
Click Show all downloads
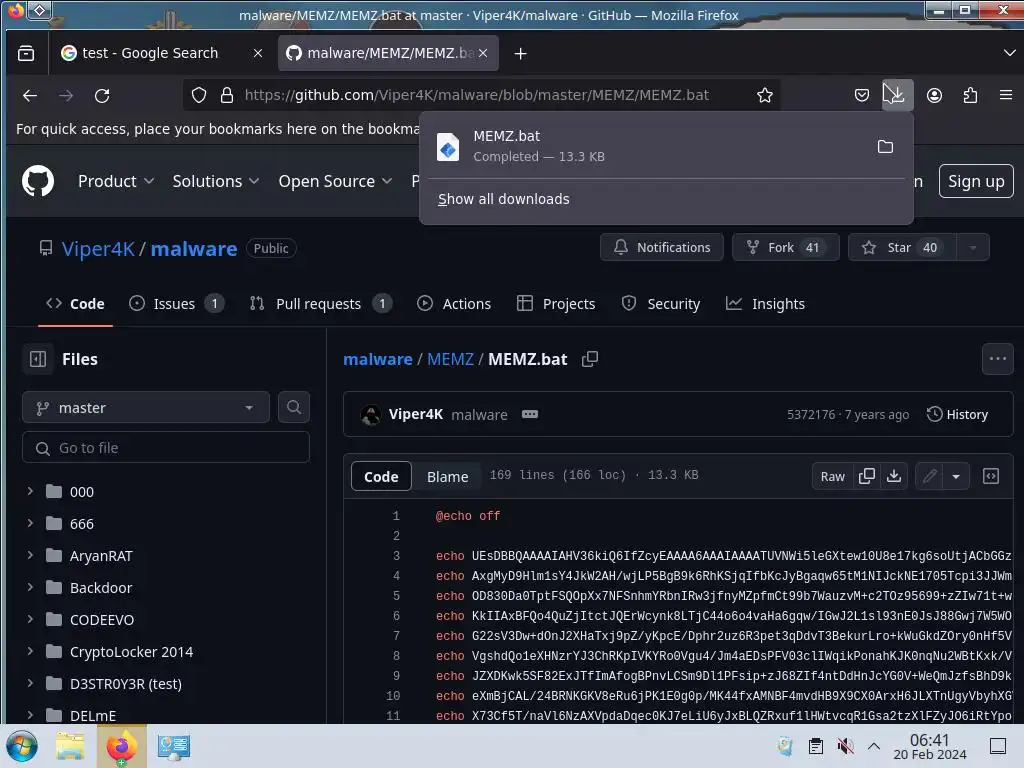coord(504,199)
